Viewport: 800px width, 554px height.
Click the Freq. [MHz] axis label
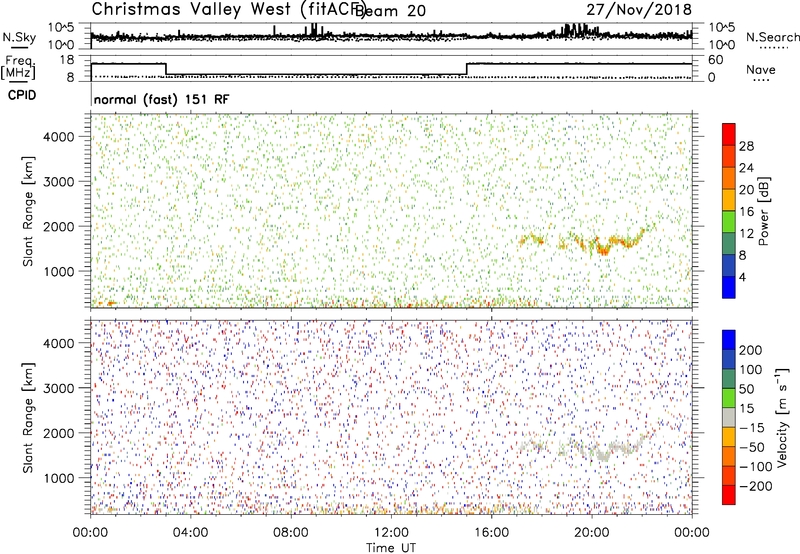click(19, 68)
